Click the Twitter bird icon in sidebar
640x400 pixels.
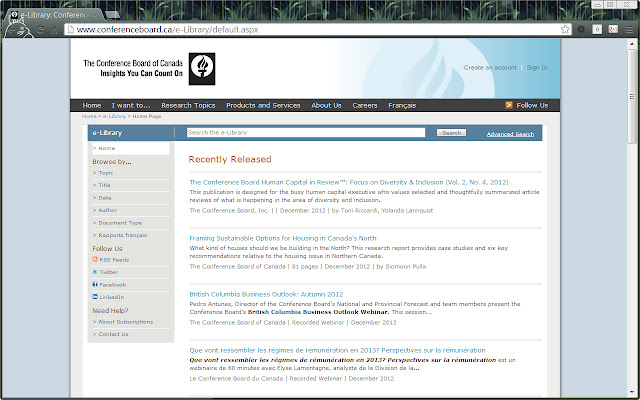pyautogui.click(x=95, y=272)
